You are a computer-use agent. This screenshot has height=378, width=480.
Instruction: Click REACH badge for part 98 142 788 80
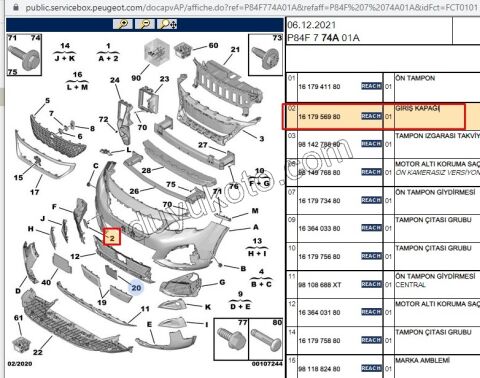[371, 144]
